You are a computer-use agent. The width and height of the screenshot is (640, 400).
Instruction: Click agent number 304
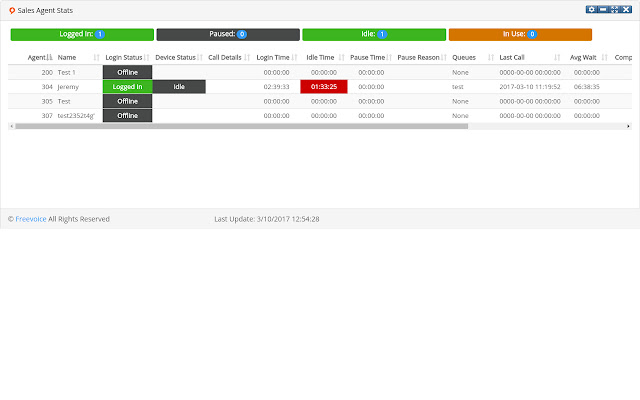47,87
